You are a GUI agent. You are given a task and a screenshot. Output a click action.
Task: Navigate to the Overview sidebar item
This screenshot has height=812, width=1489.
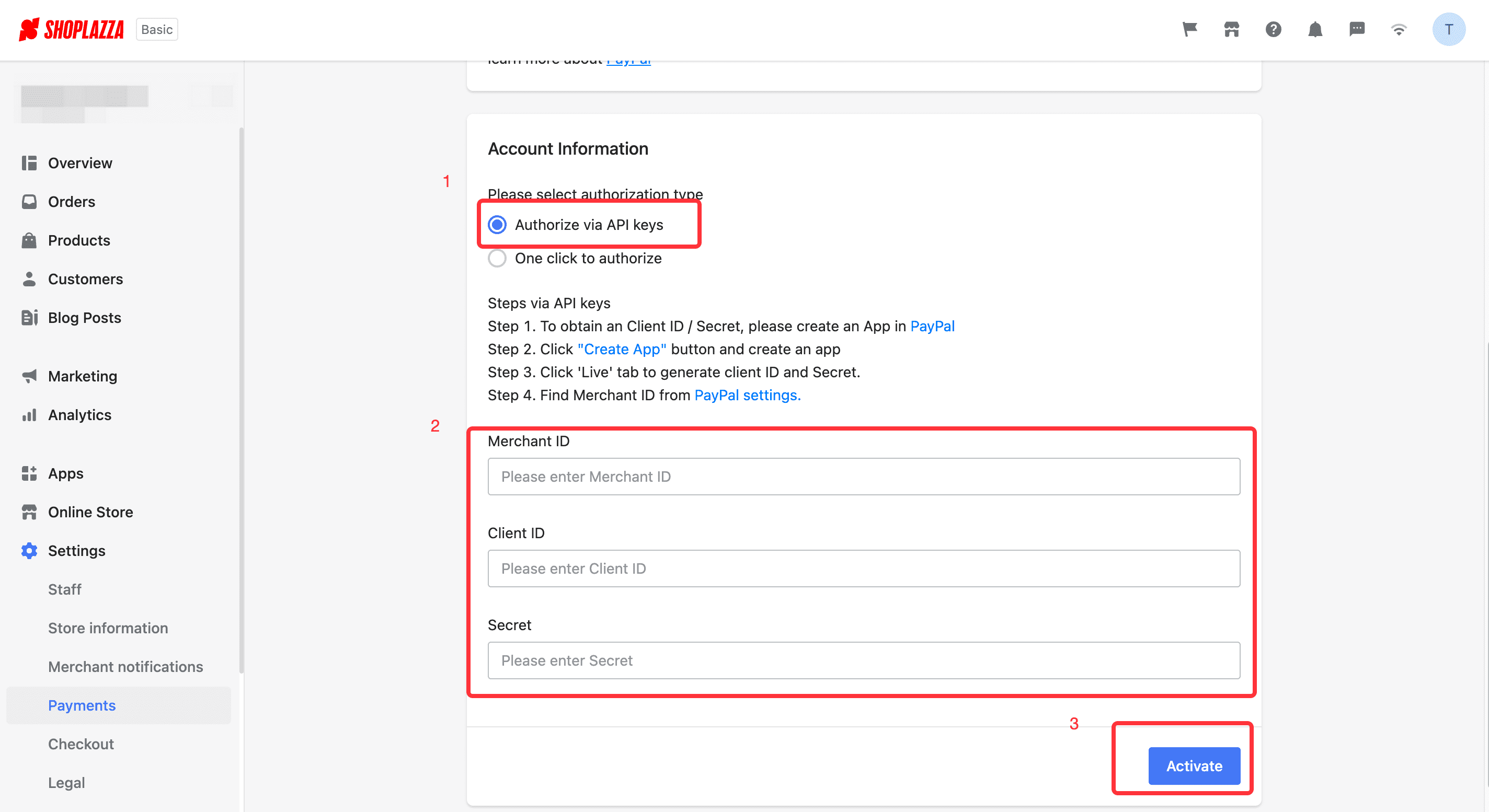[80, 162]
